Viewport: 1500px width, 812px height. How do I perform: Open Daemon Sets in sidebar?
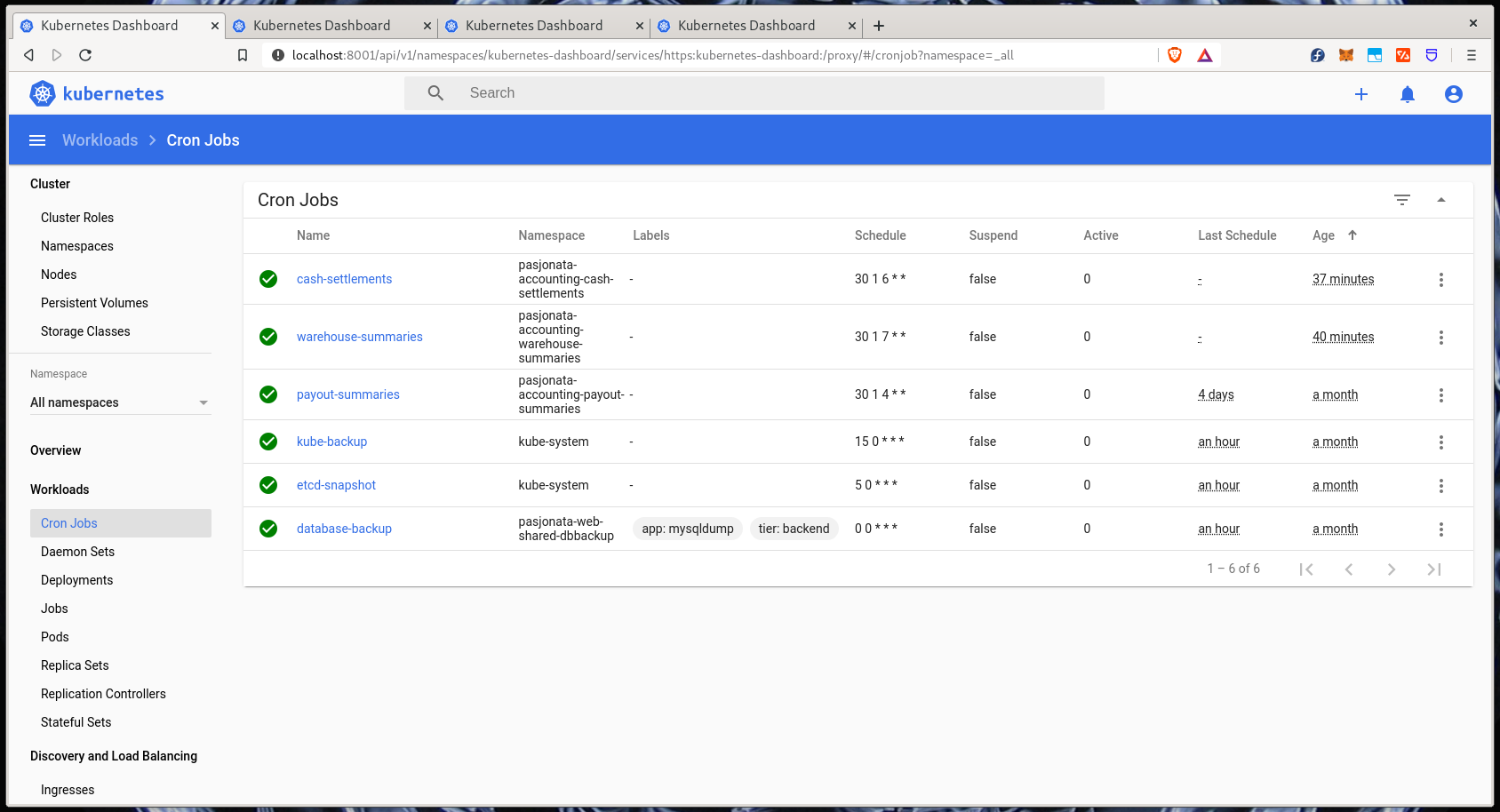point(77,552)
